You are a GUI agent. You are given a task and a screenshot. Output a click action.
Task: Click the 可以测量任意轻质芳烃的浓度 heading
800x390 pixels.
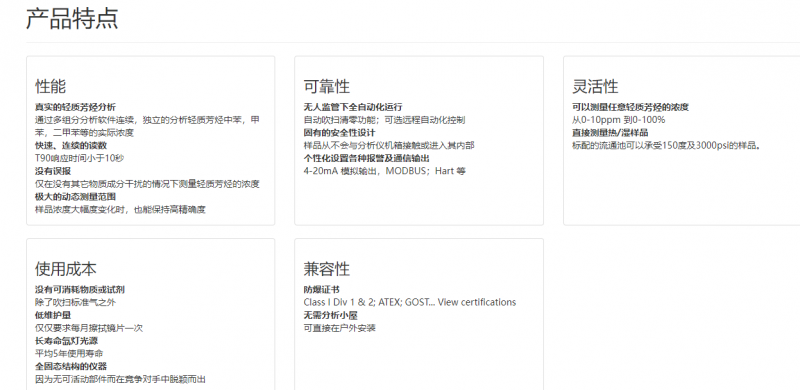[x=630, y=107]
